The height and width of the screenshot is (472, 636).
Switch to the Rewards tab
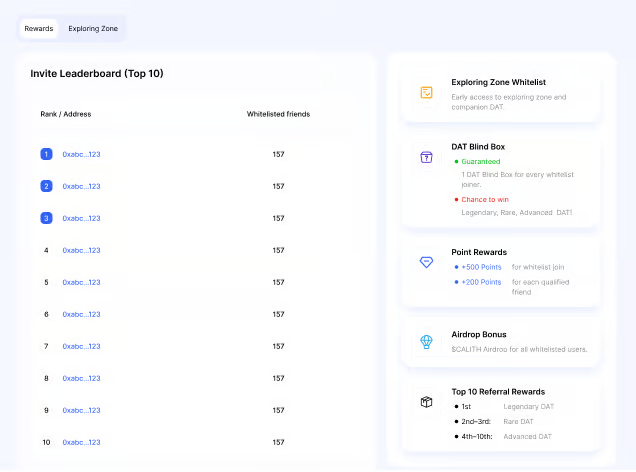point(39,29)
